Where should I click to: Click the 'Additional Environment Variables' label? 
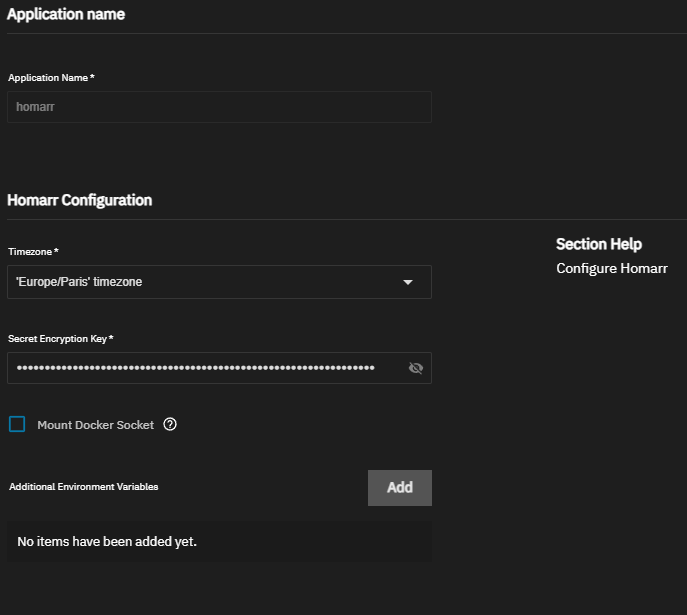tap(83, 487)
